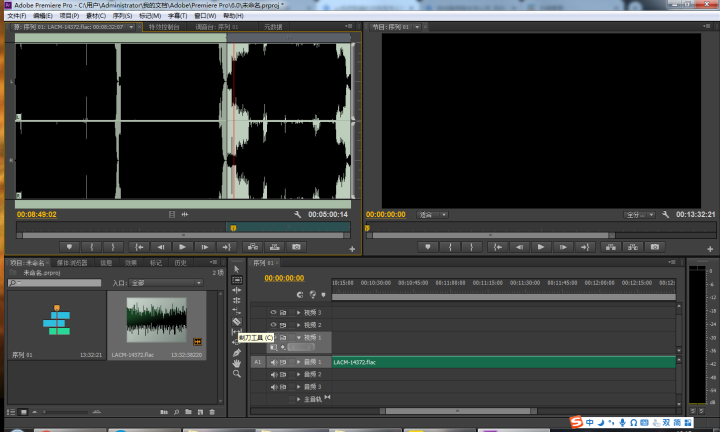
Task: Click the trash delete icon in project panel
Action: click(212, 412)
